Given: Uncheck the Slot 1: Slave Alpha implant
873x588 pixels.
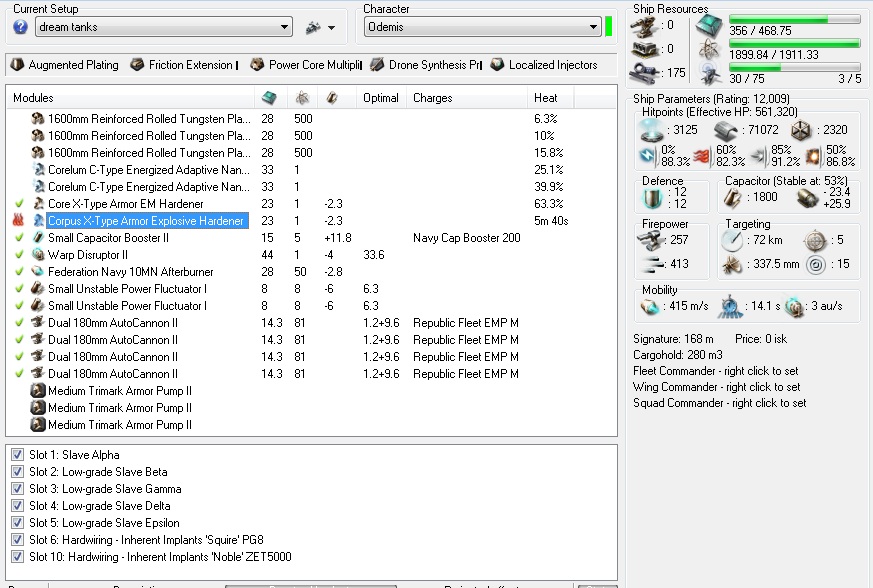Looking at the screenshot, I should [x=17, y=454].
